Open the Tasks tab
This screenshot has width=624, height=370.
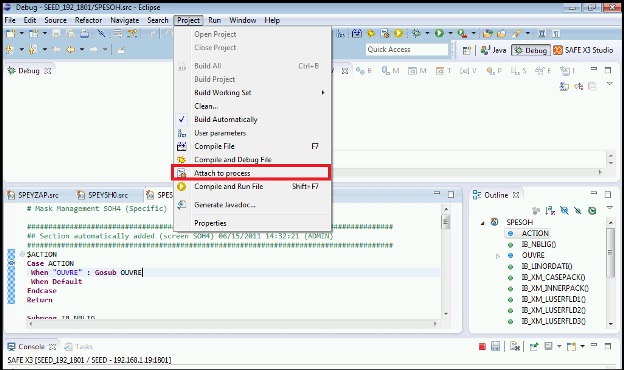(x=79, y=347)
